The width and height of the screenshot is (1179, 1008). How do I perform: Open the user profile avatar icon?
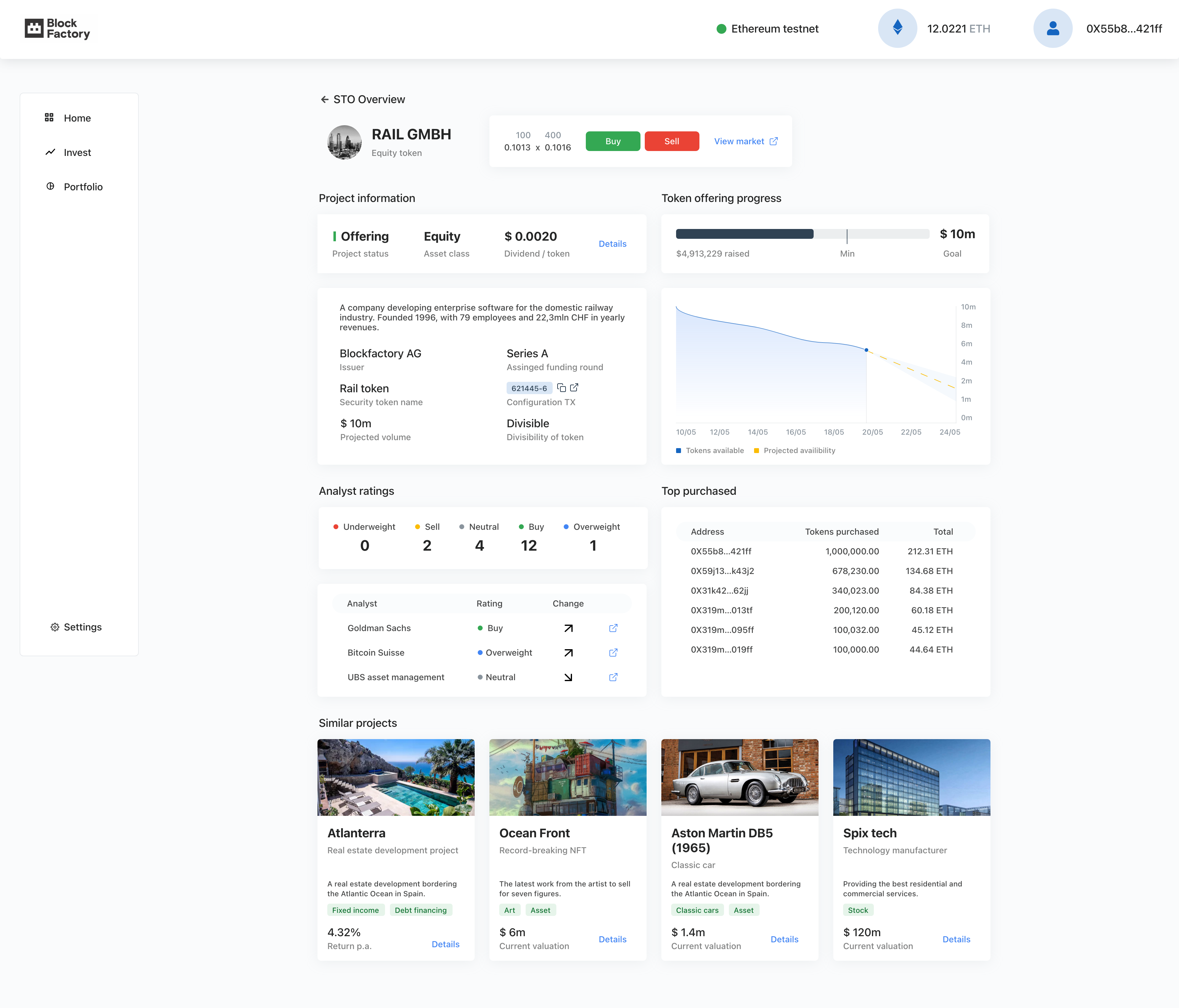point(1053,28)
